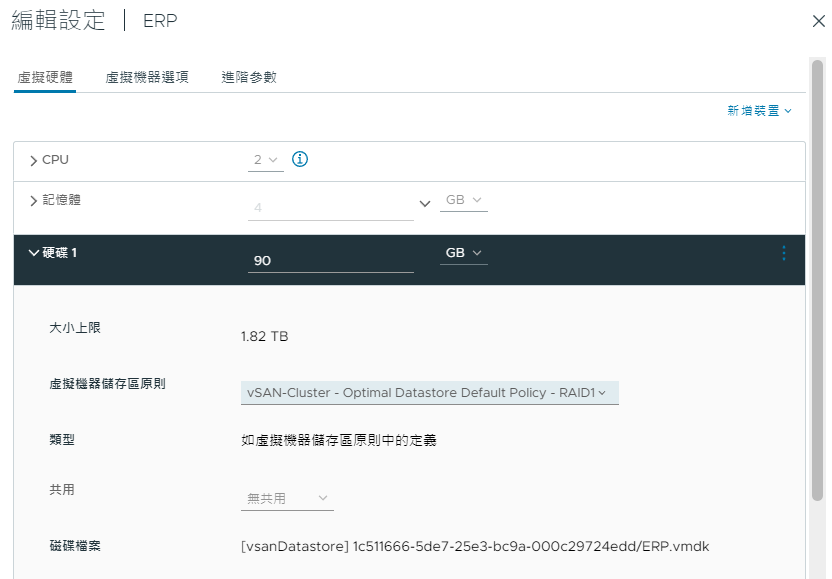Click the CPU info icon

pos(300,159)
